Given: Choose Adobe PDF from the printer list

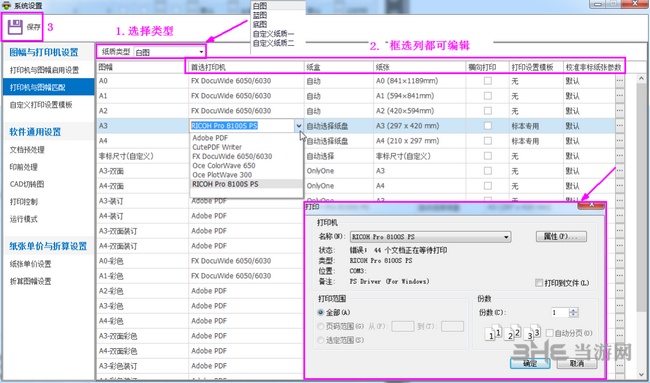Looking at the screenshot, I should (210, 138).
